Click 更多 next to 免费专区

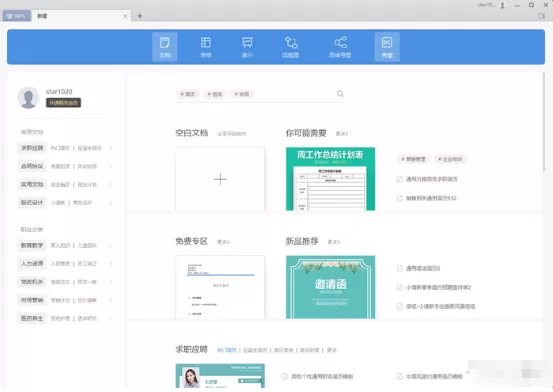click(223, 242)
